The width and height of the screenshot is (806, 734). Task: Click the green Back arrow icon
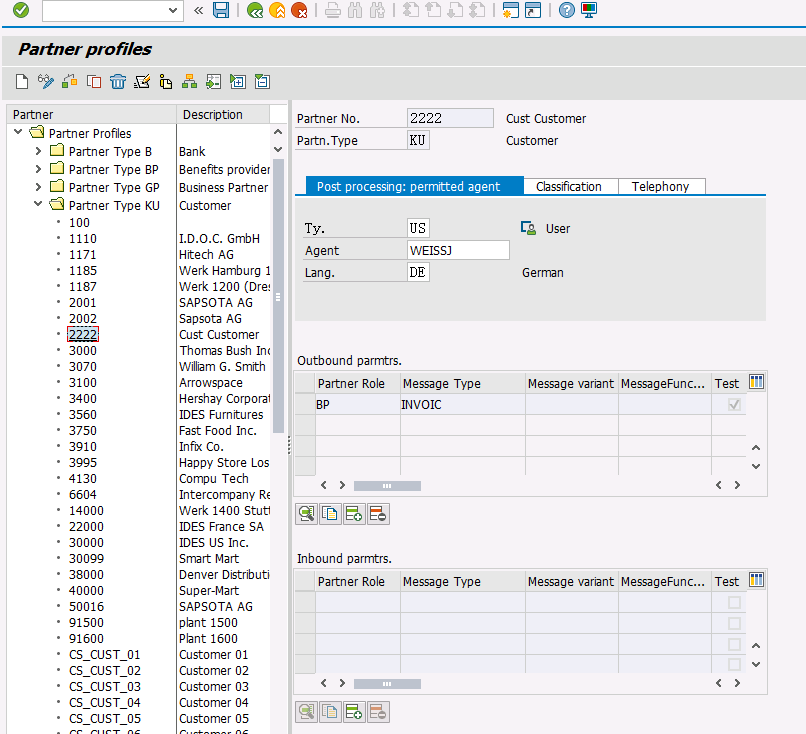255,10
